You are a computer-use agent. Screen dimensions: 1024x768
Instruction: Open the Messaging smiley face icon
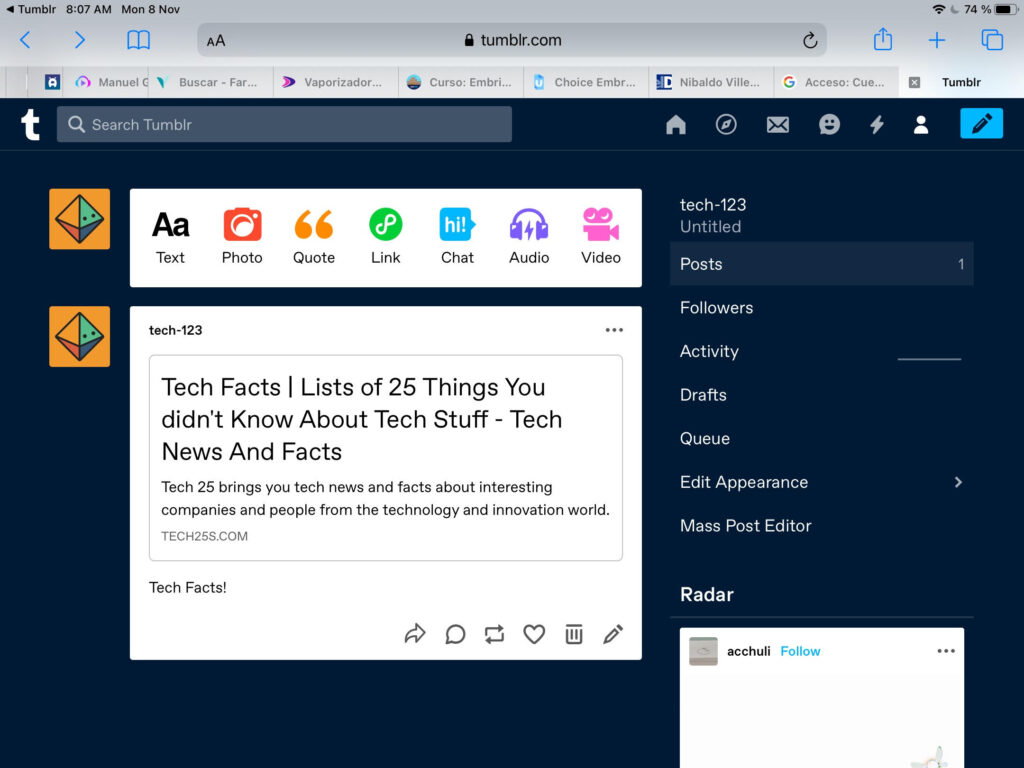[829, 125]
